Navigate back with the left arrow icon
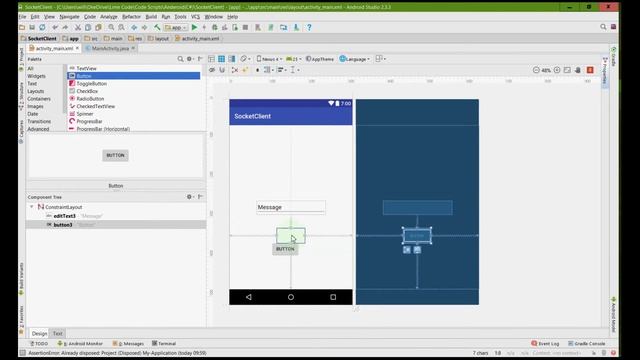 pos(134,27)
